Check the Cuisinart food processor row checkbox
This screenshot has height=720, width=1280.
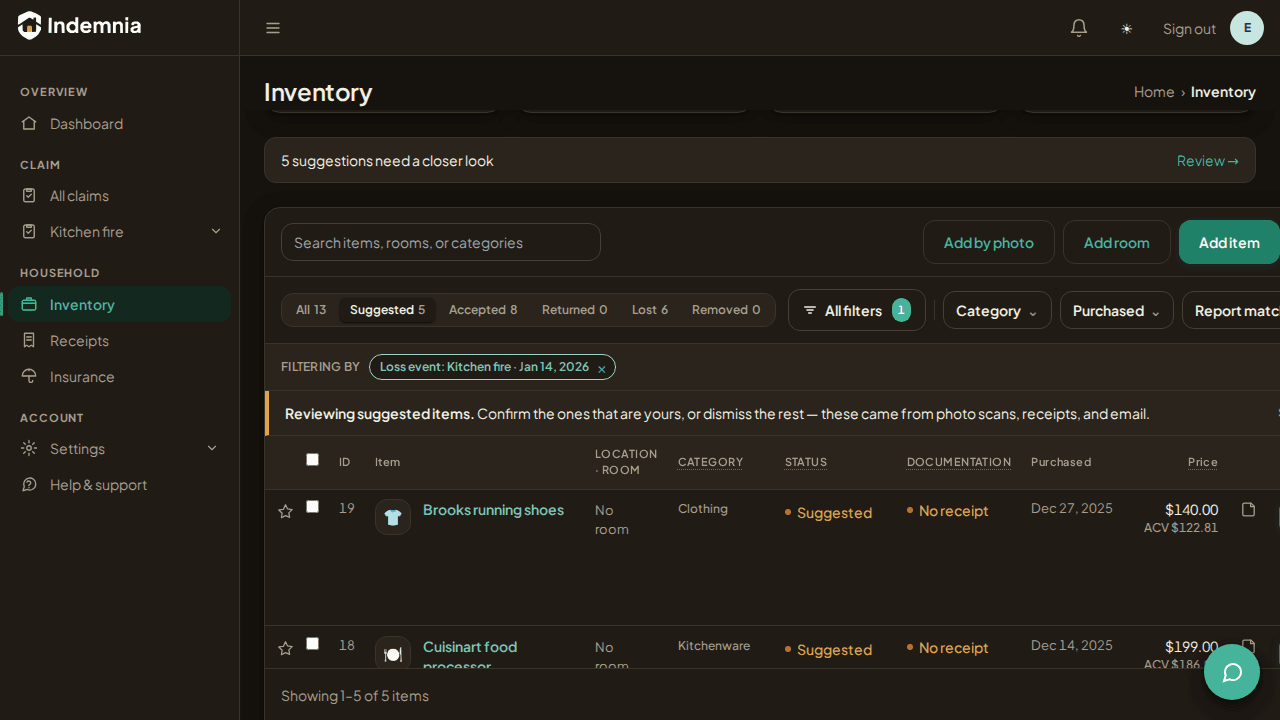click(312, 644)
